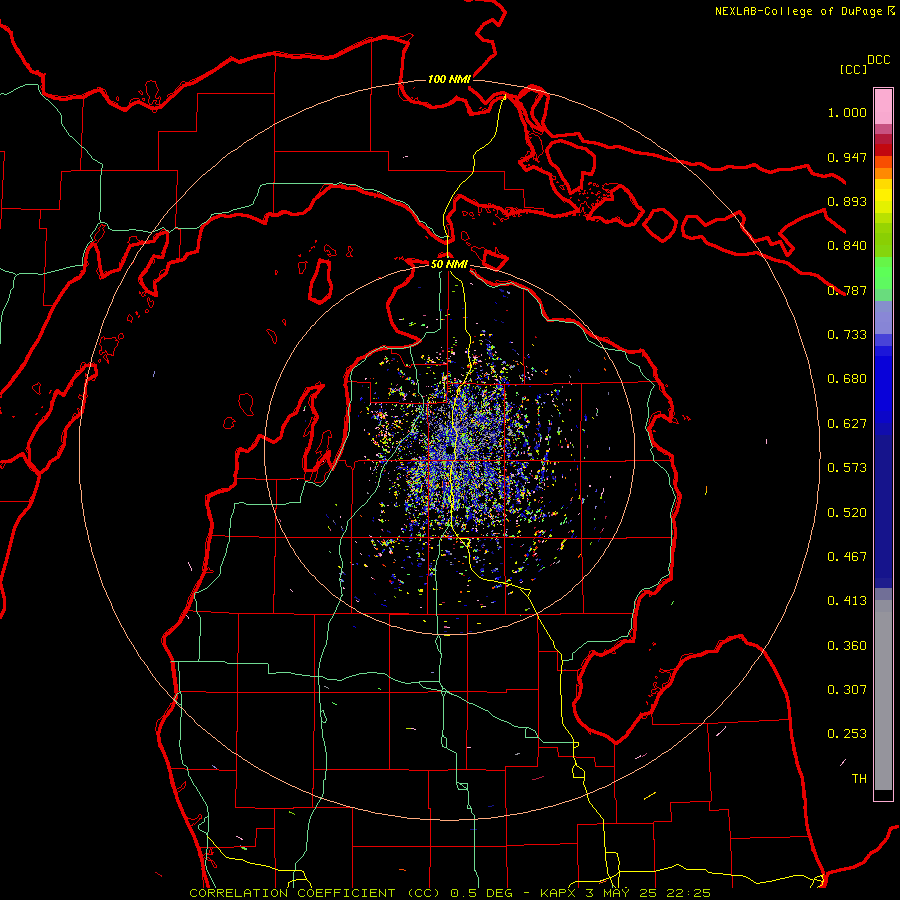The height and width of the screenshot is (900, 900).
Task: Click the Correlation Coefficient KAPX caption
Action: 450,893
